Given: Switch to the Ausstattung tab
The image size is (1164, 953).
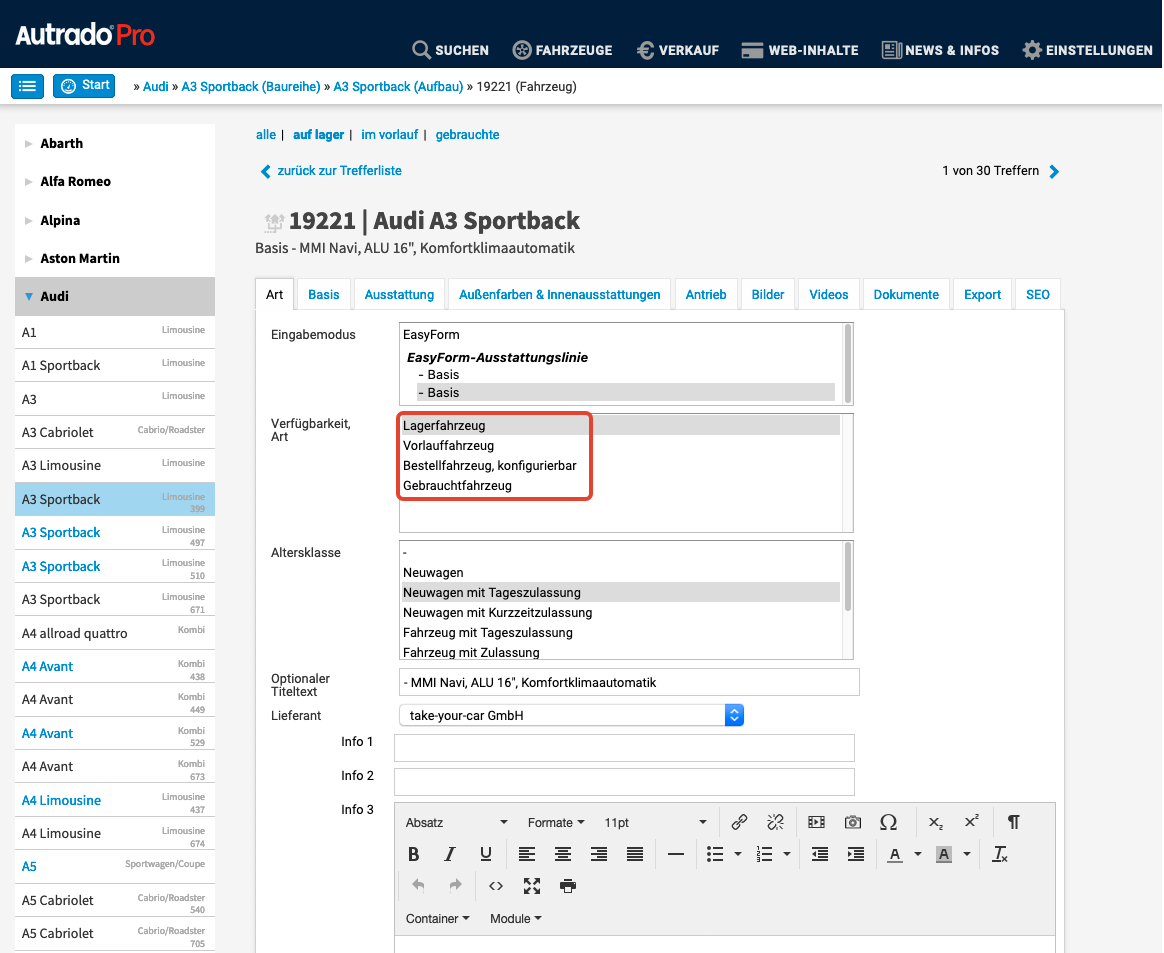Looking at the screenshot, I should coord(399,294).
